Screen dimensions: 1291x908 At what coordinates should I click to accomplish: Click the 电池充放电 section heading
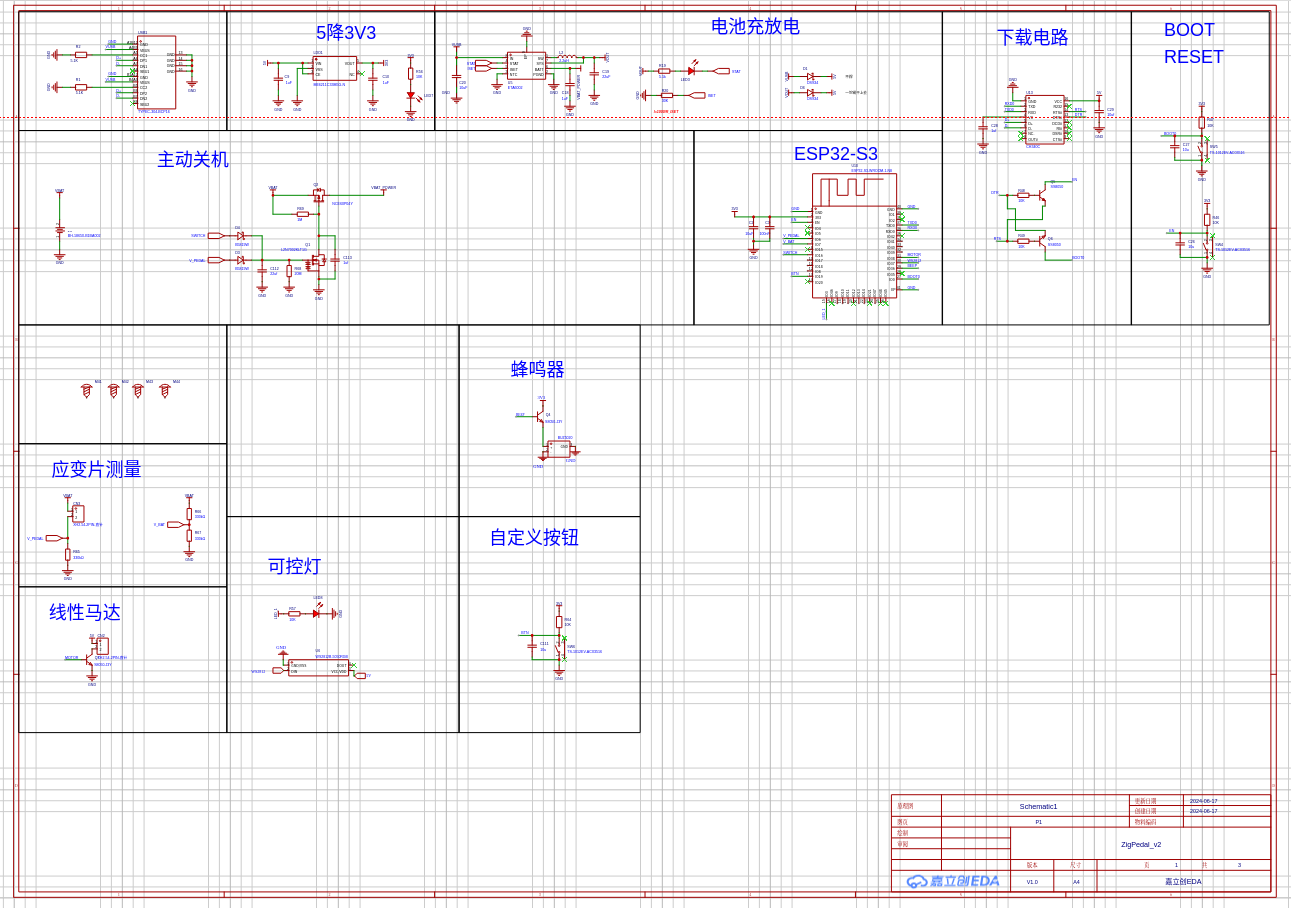tap(755, 27)
